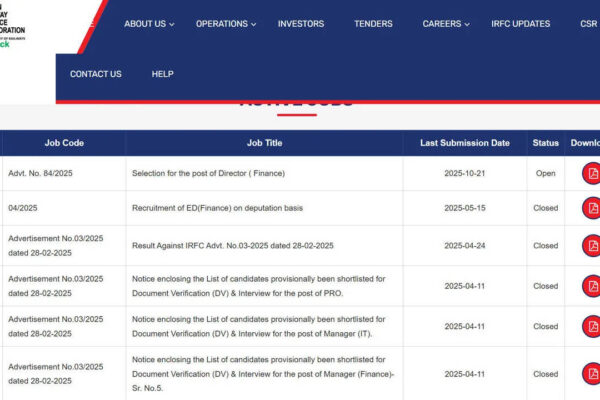Select the Job Title column header
The width and height of the screenshot is (600, 400).
click(x=265, y=143)
